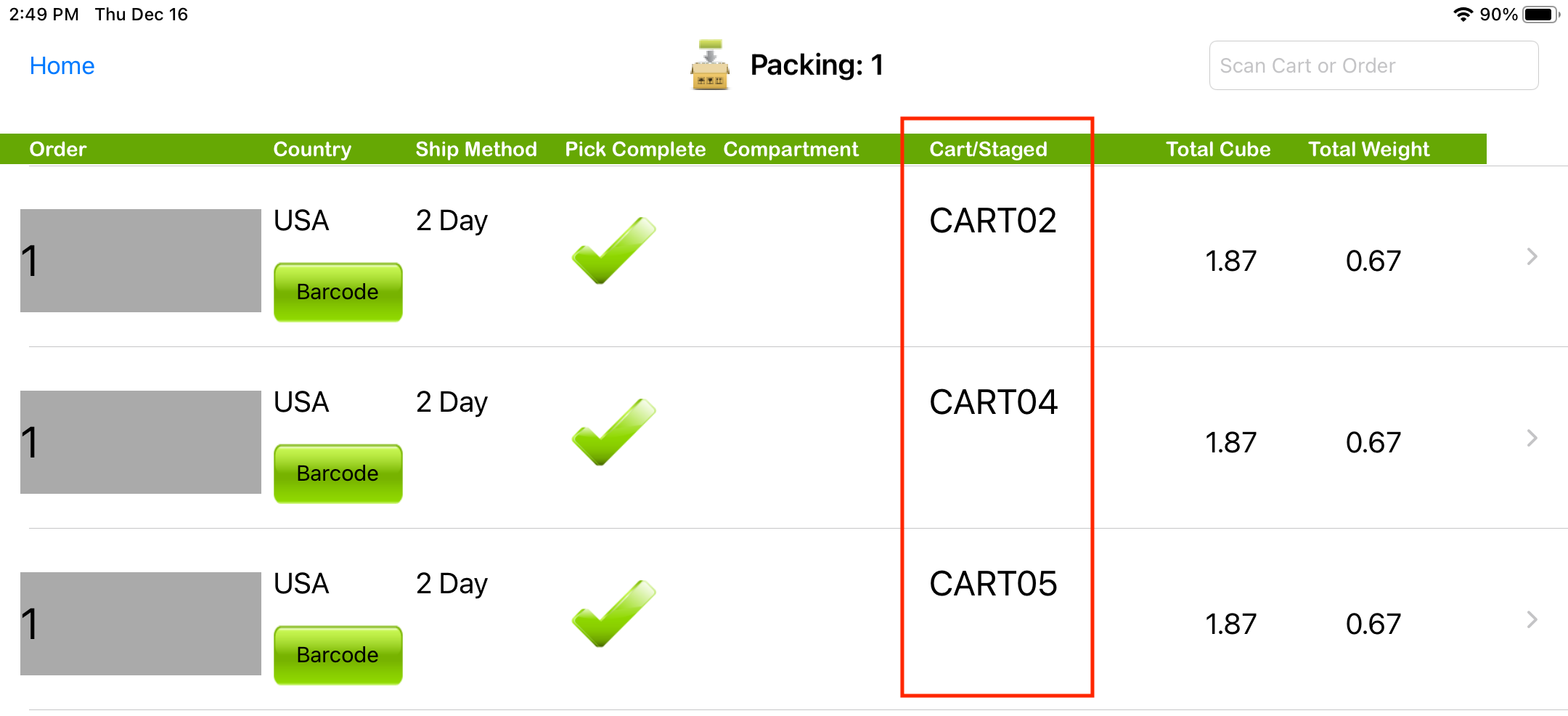Click green checkmark in CART05 row
Screen dimensions: 1568x716
point(613,614)
